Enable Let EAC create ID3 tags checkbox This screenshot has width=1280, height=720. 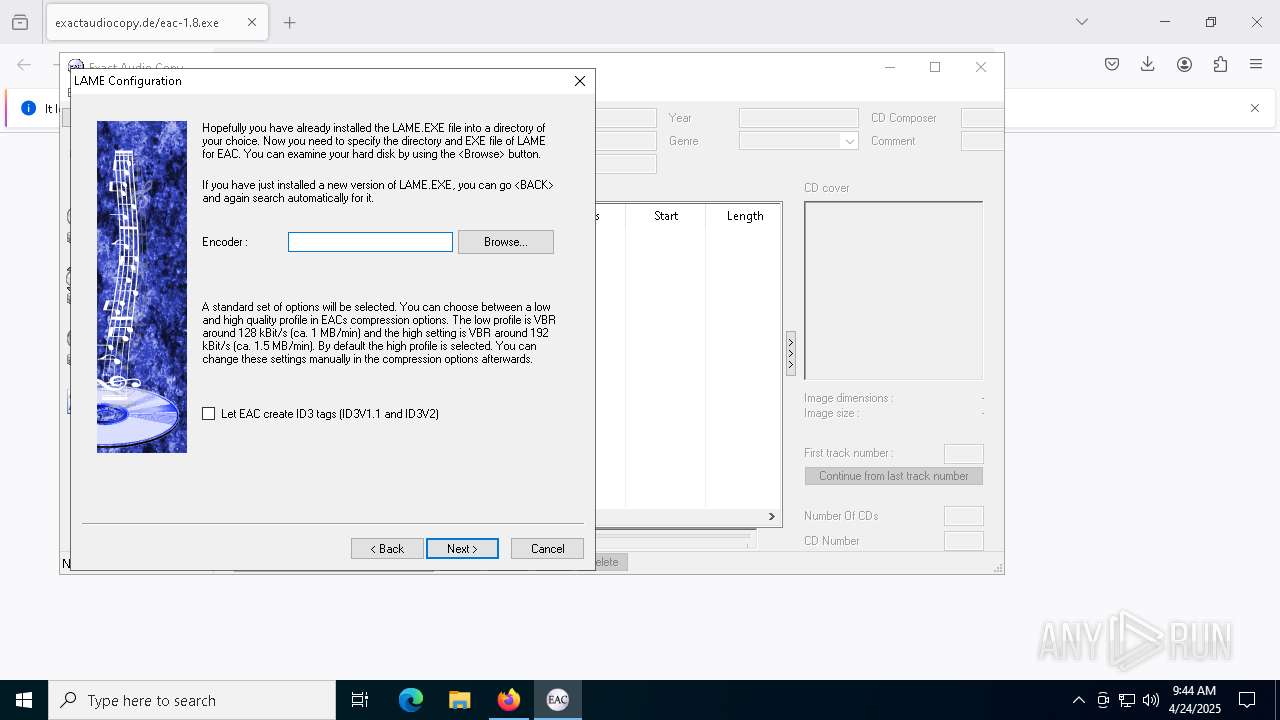click(209, 414)
